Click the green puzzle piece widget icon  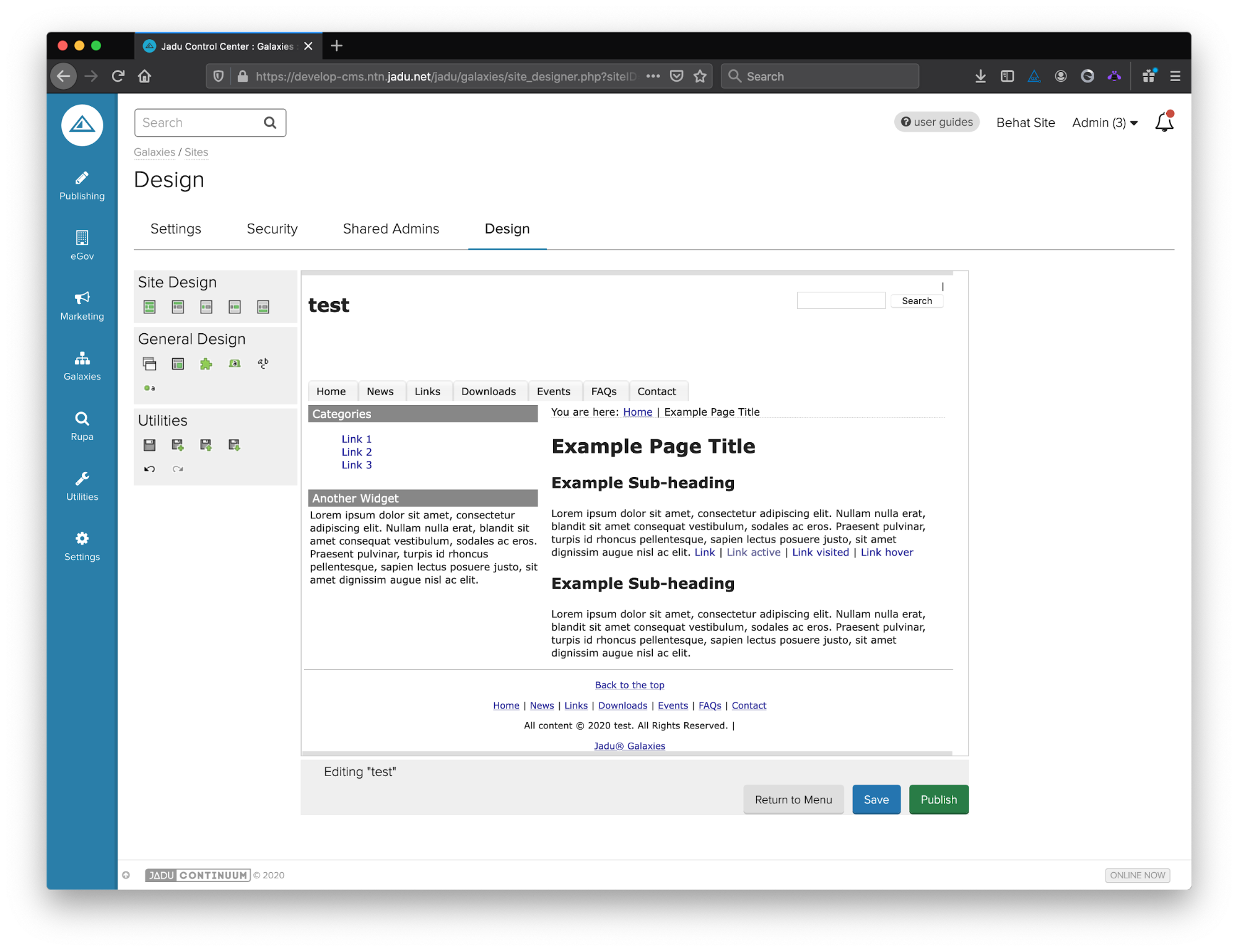click(x=206, y=364)
